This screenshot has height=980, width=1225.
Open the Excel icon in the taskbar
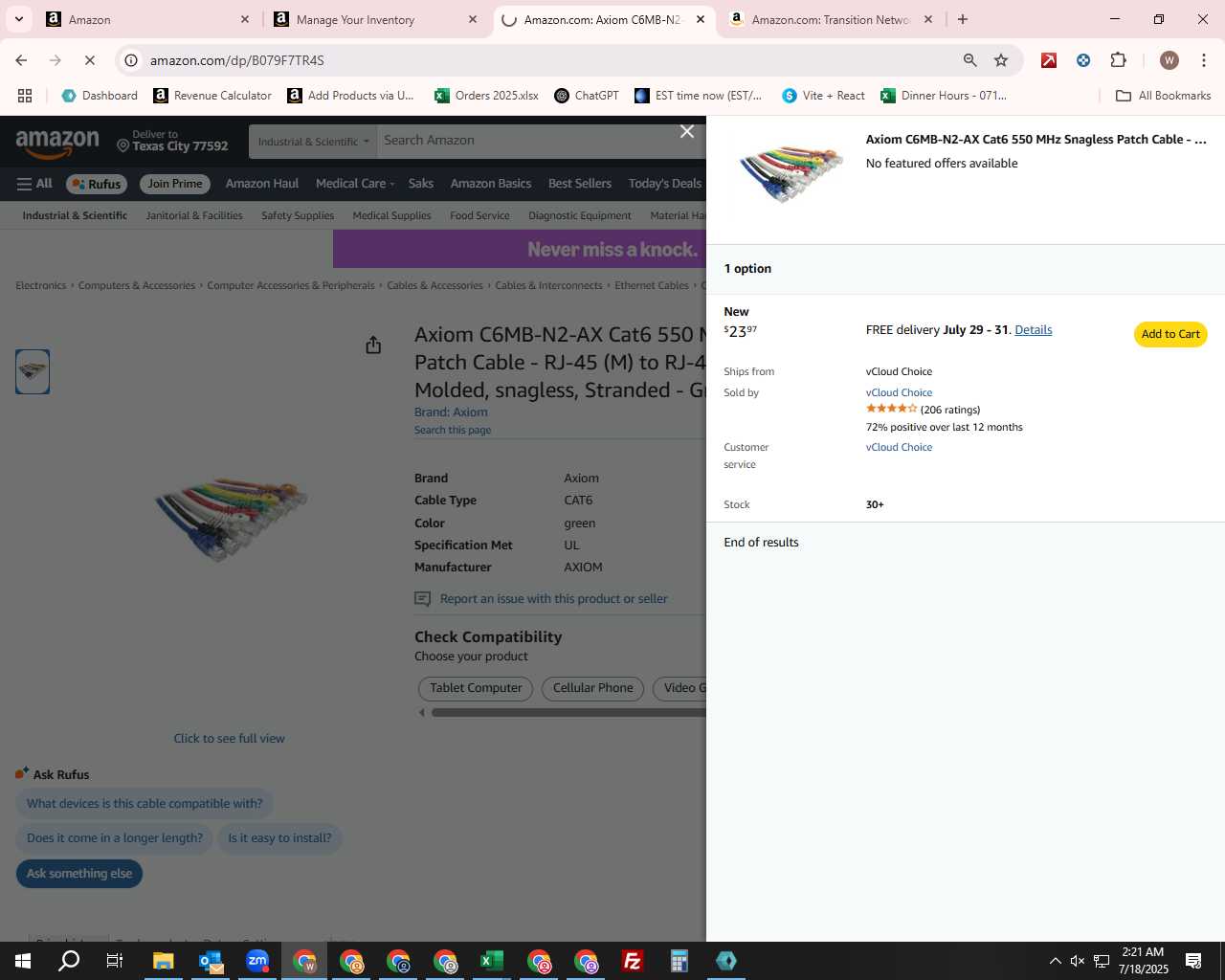click(491, 961)
